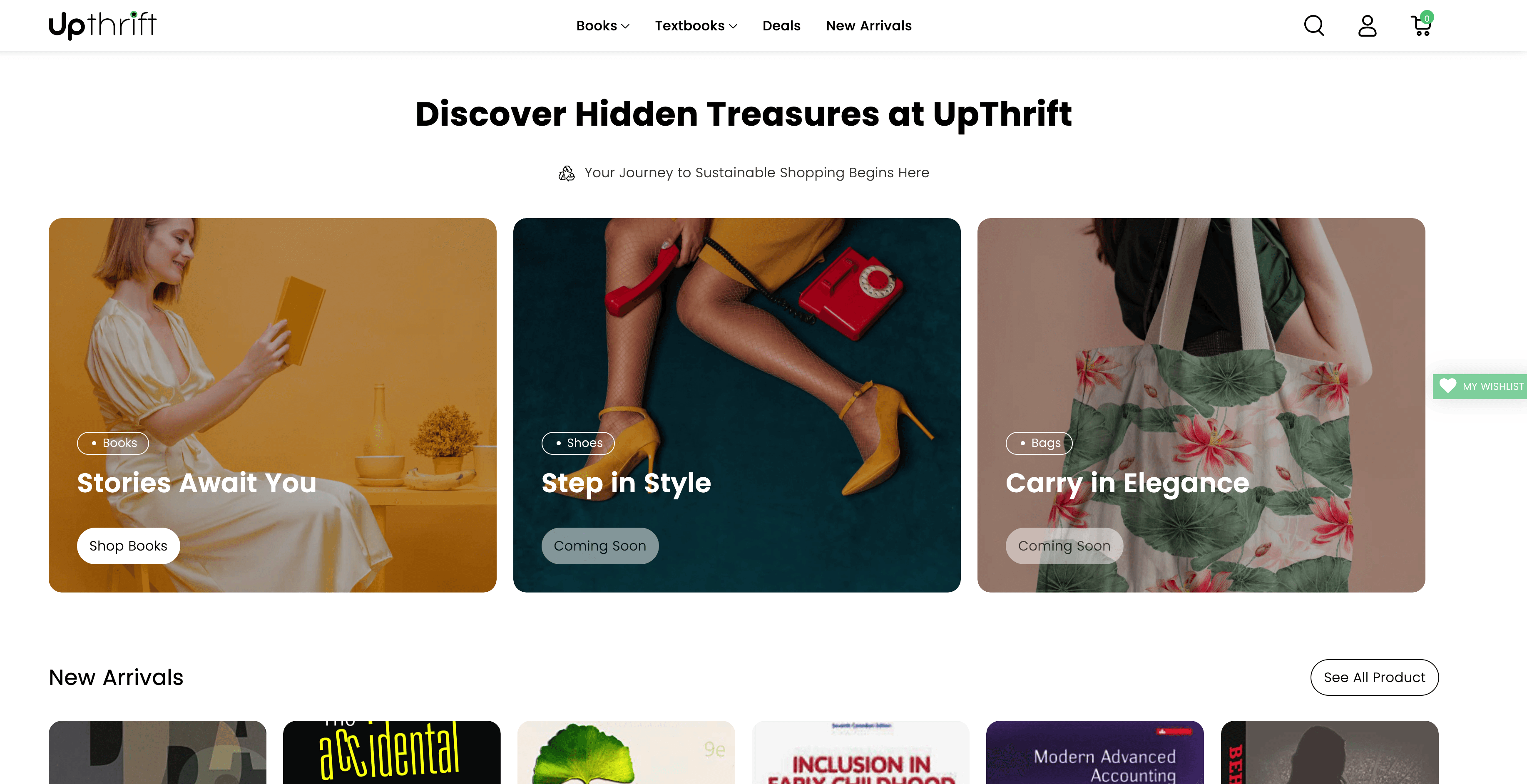Open the accidental book cover thumbnail
The width and height of the screenshot is (1527, 784).
coord(392,753)
